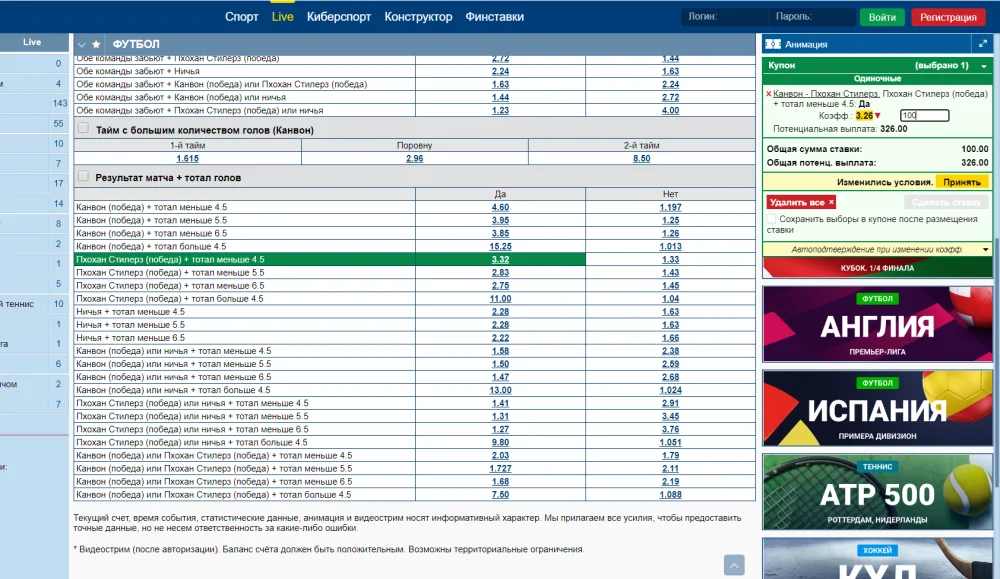Remove the selection with the red X

(x=769, y=94)
